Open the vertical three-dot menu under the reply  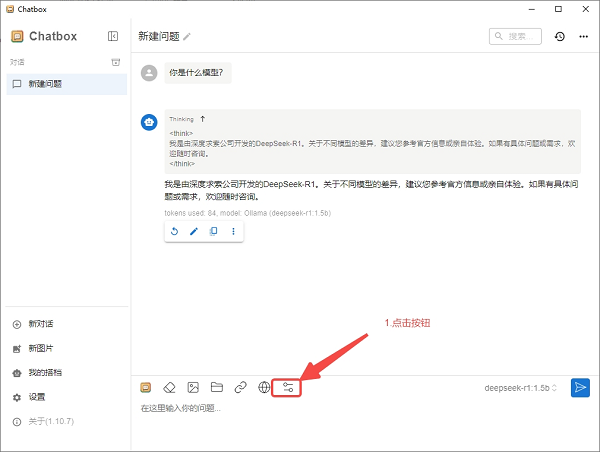click(233, 231)
